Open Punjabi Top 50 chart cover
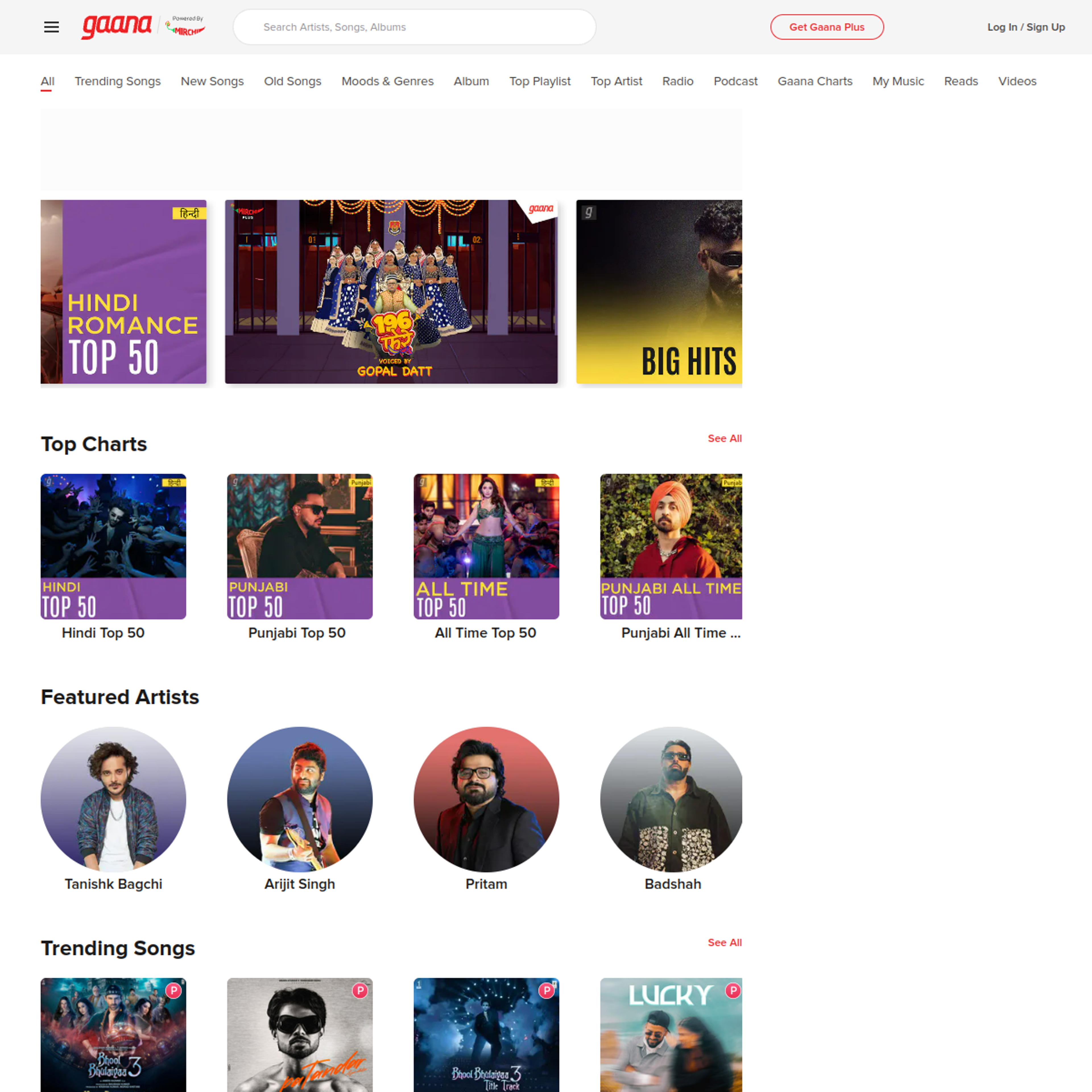This screenshot has width=1092, height=1092. point(299,547)
